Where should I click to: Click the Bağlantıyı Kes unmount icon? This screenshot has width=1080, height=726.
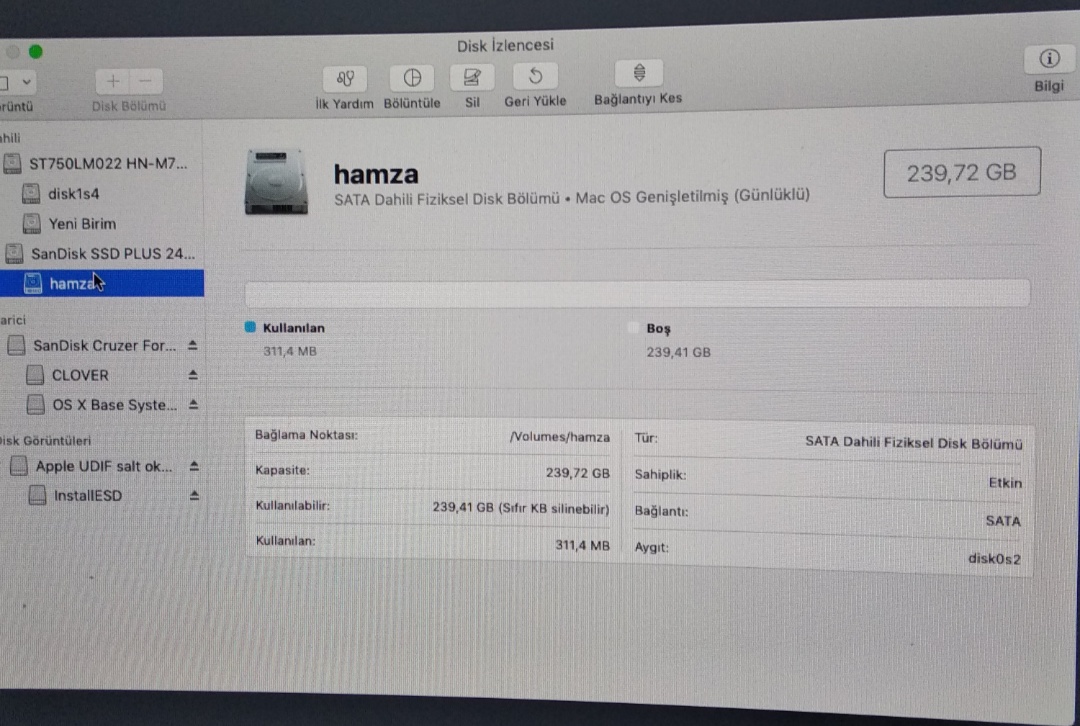[639, 73]
